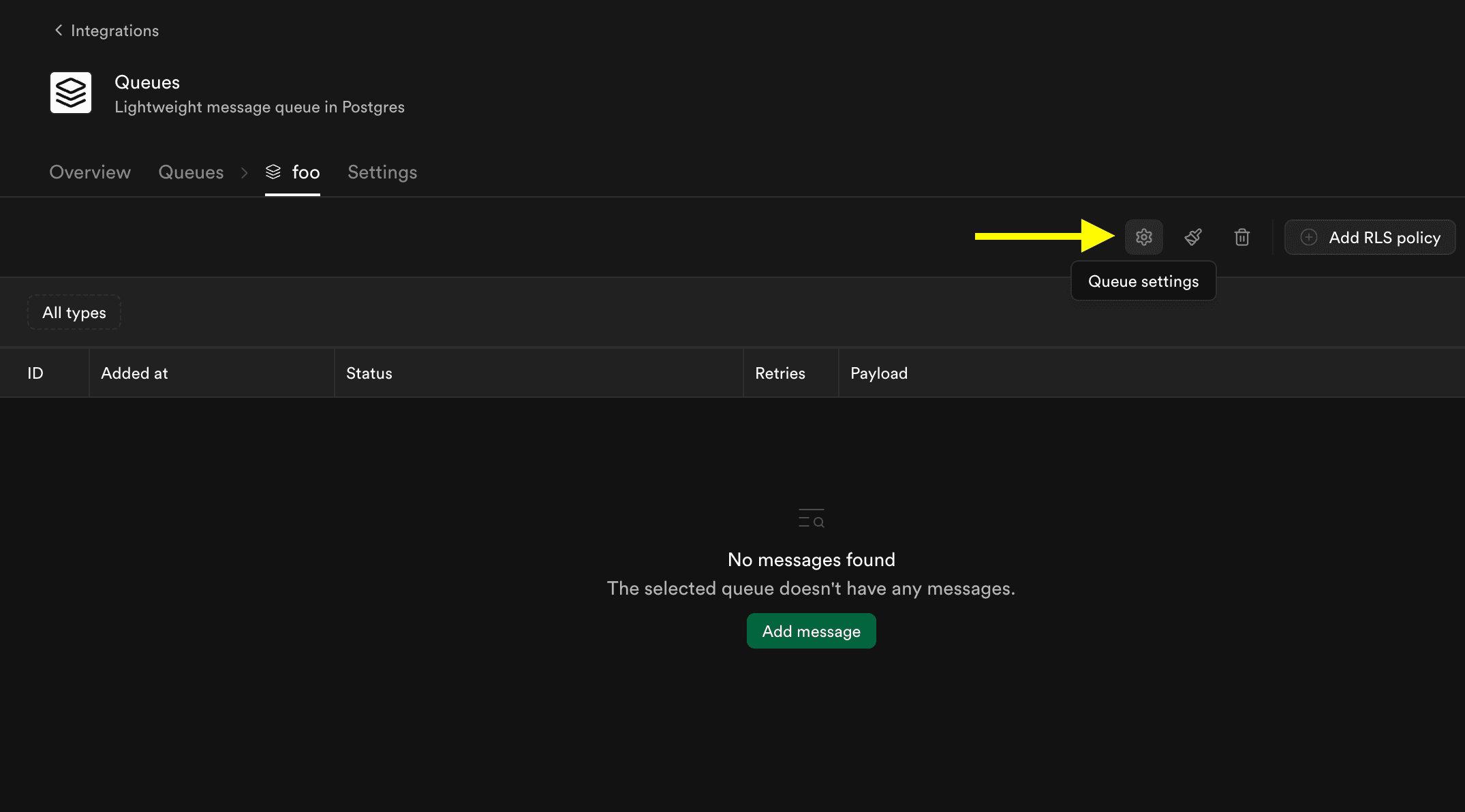Click the Payload column header

[879, 373]
